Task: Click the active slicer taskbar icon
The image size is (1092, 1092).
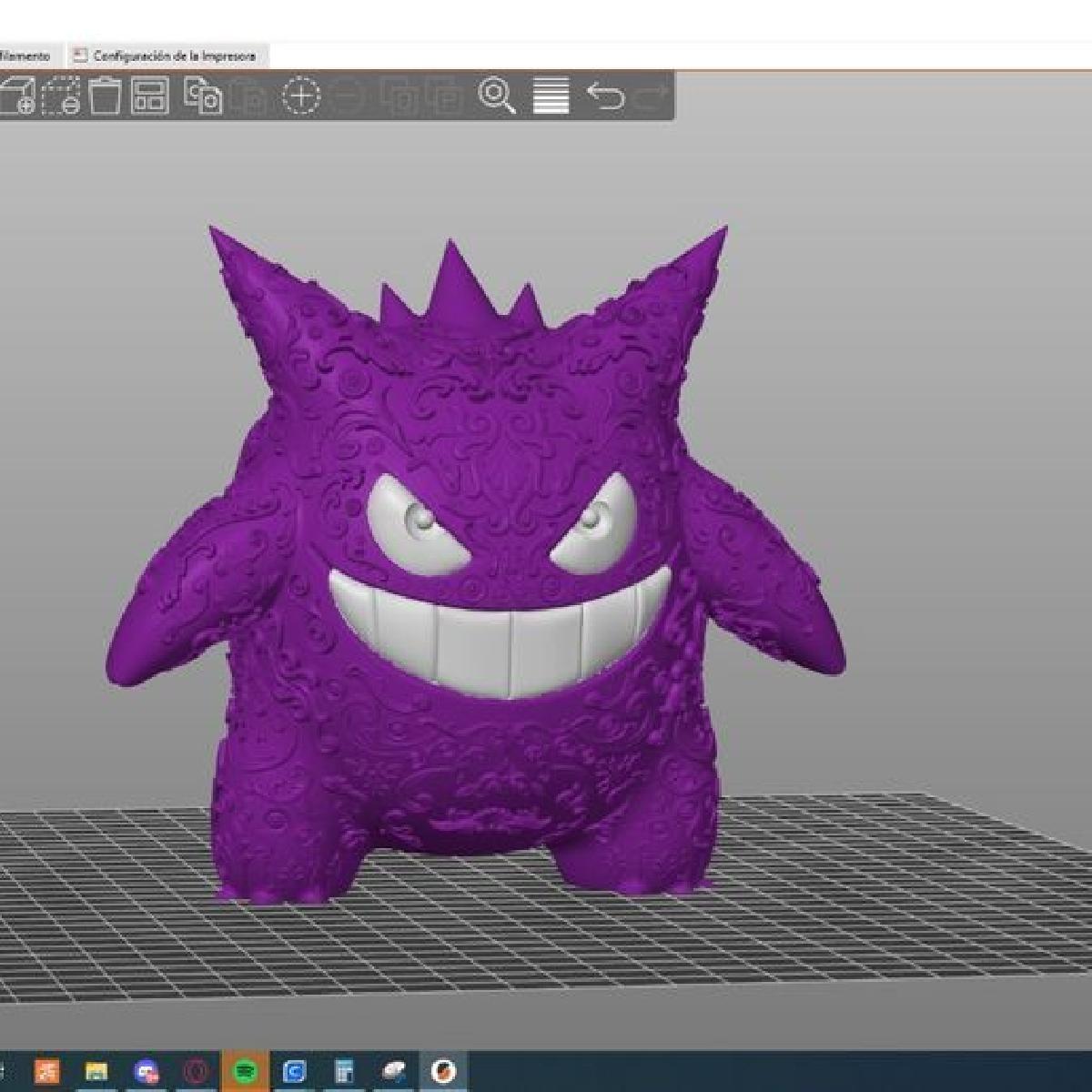Action: pos(443,1071)
